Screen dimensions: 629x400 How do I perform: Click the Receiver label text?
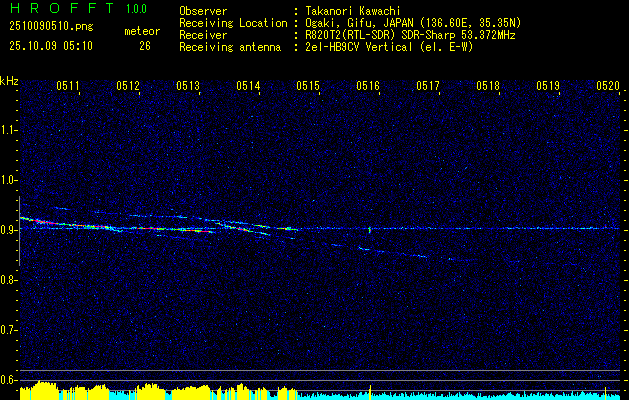pyautogui.click(x=203, y=35)
